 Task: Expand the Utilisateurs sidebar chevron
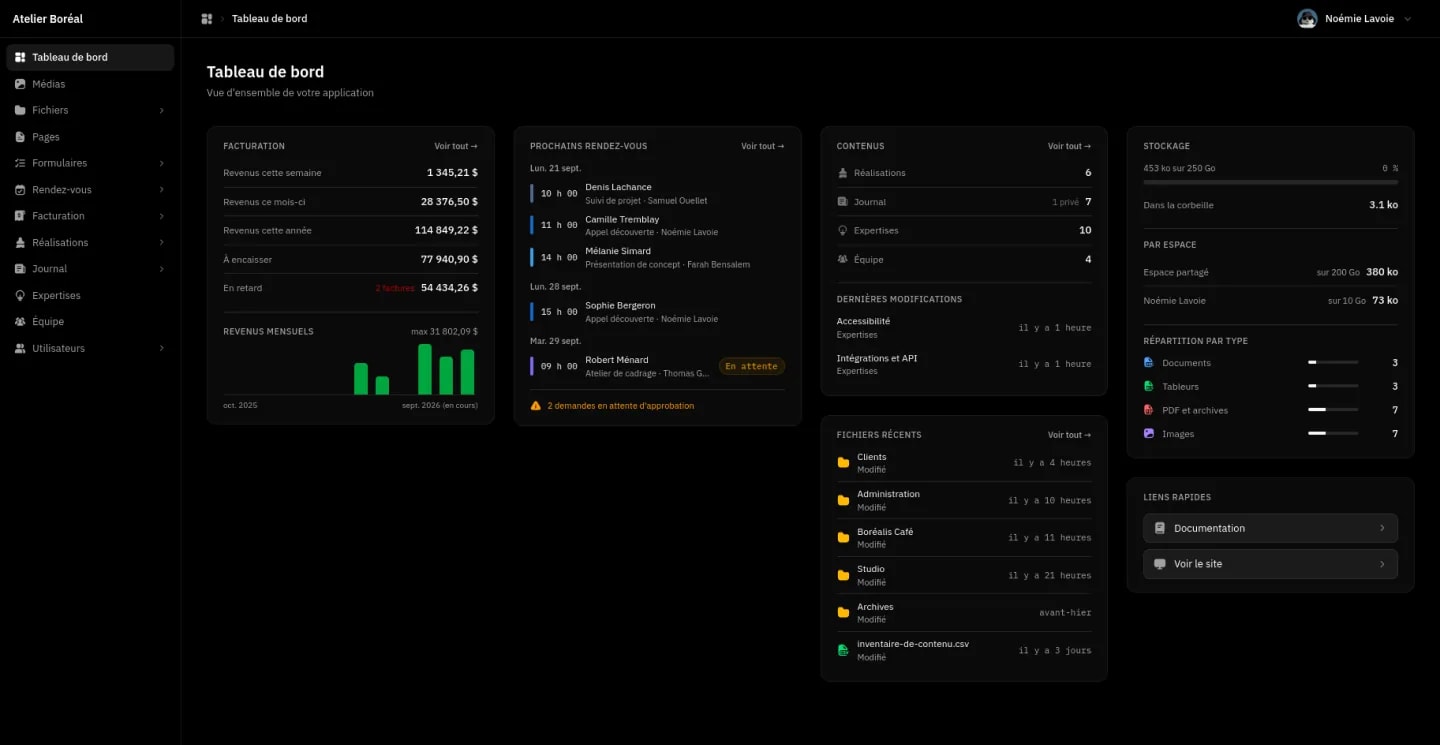point(162,349)
